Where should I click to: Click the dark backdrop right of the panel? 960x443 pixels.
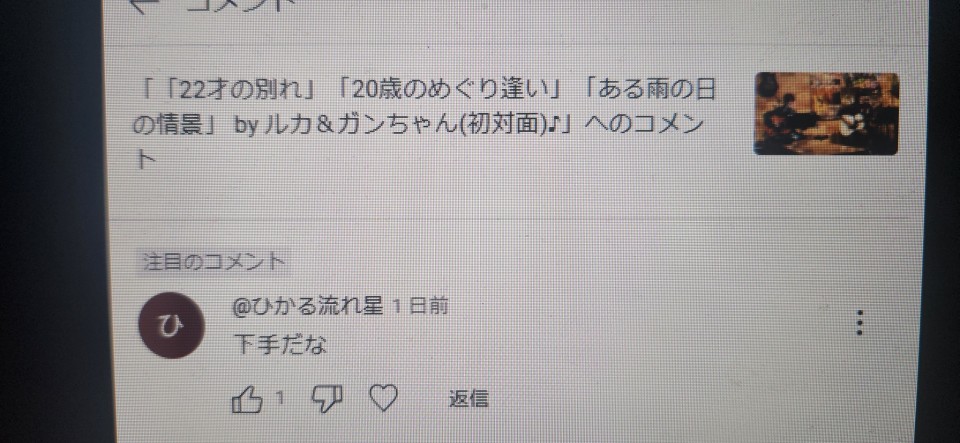[943, 222]
